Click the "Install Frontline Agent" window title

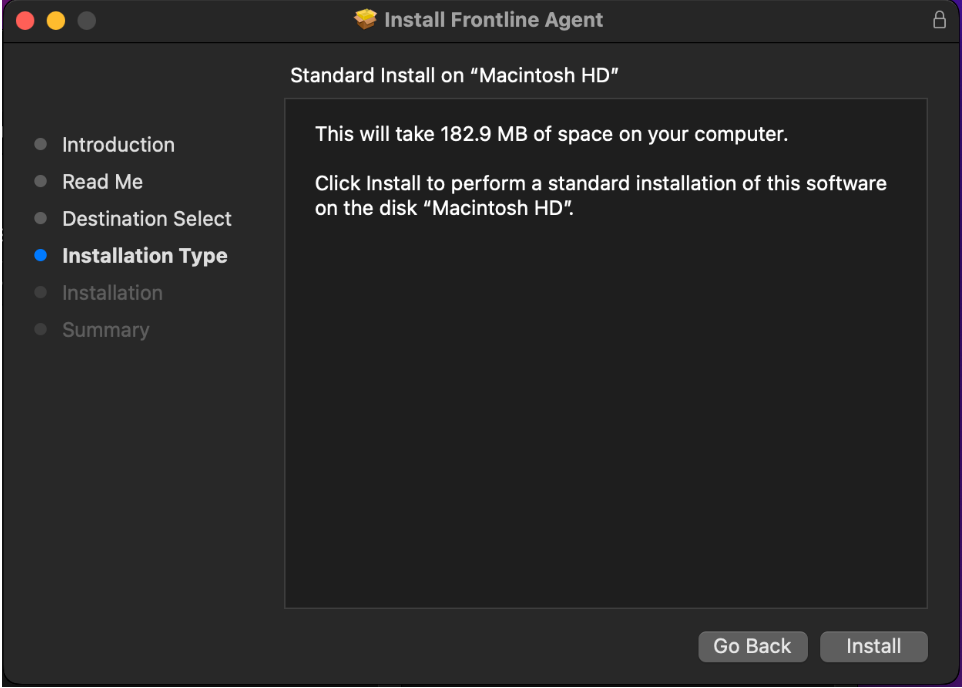coord(493,20)
